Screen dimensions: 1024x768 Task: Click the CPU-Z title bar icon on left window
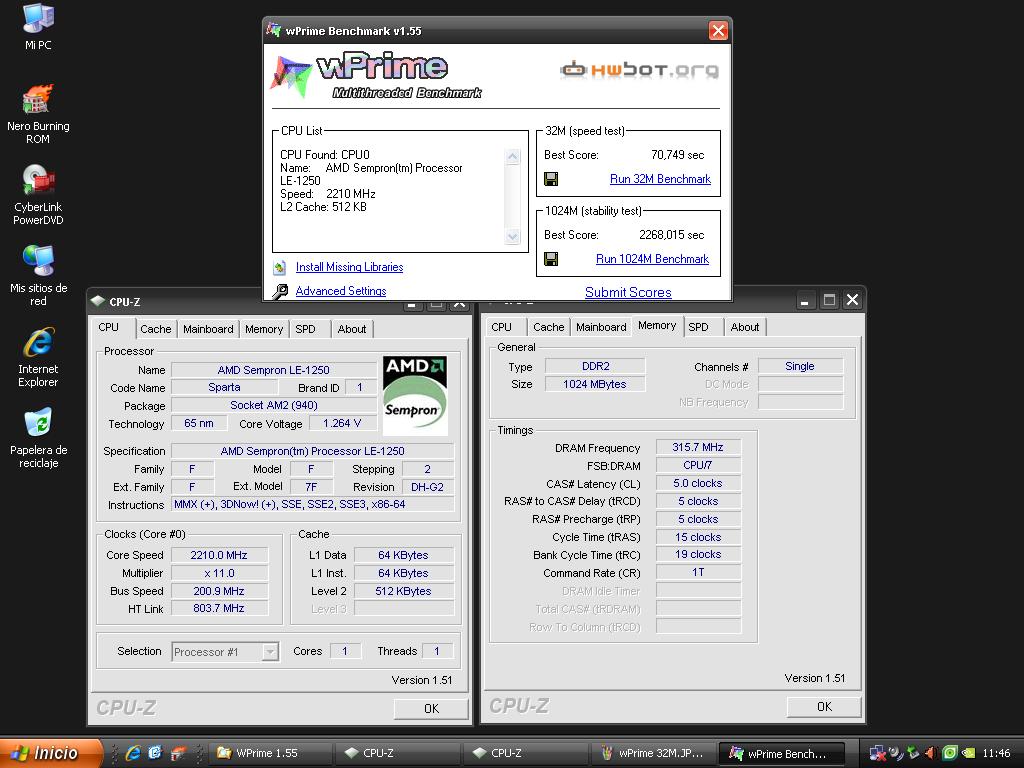(x=98, y=301)
